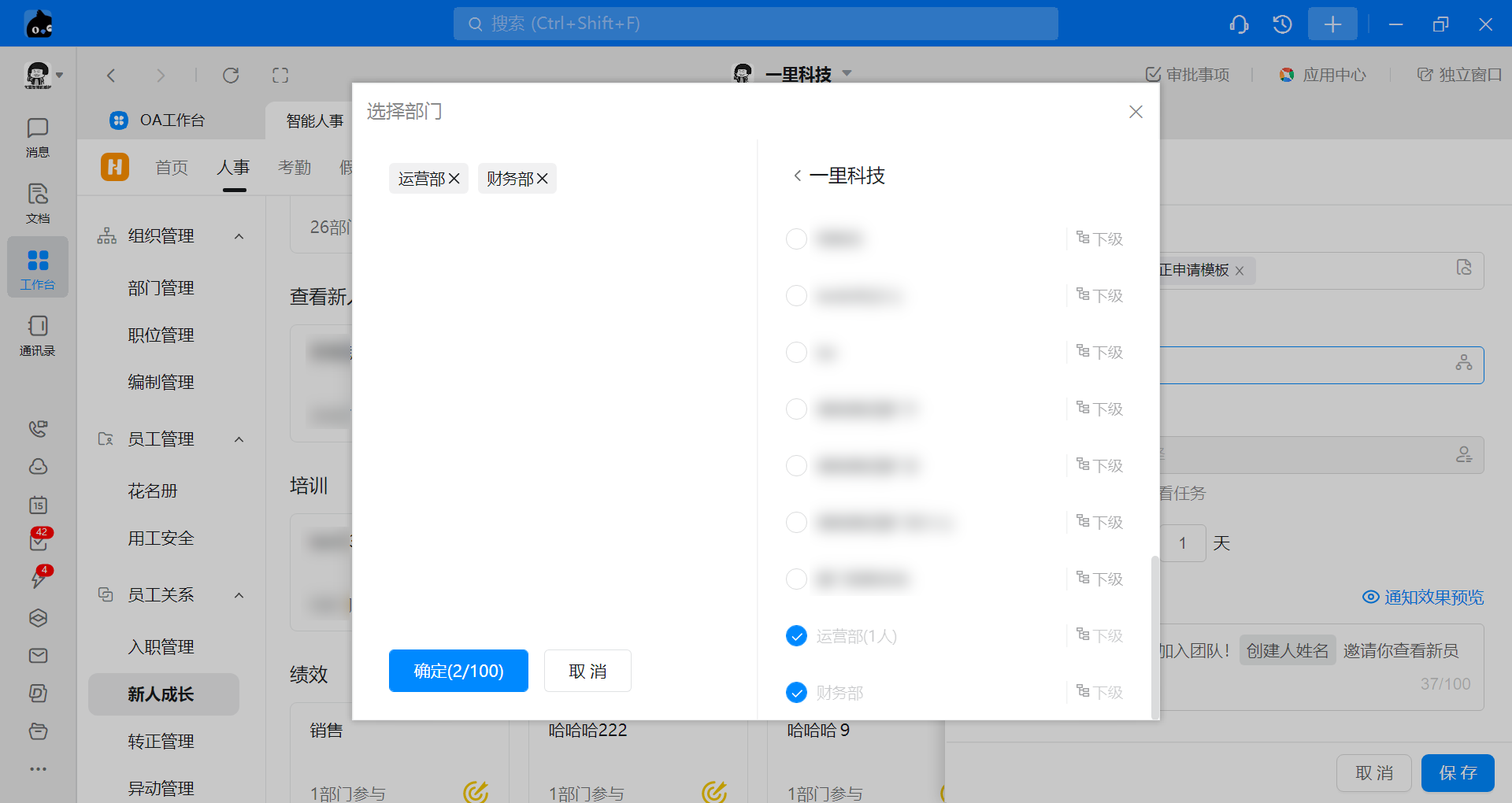
Task: Switch to the 考勤 tab
Action: [295, 168]
